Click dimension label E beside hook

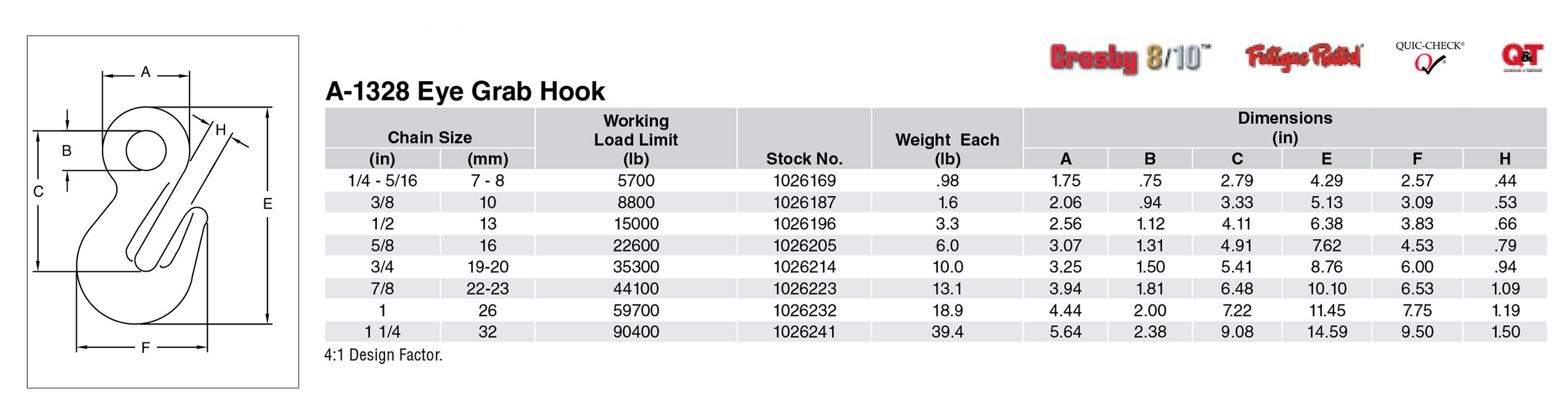pos(267,204)
